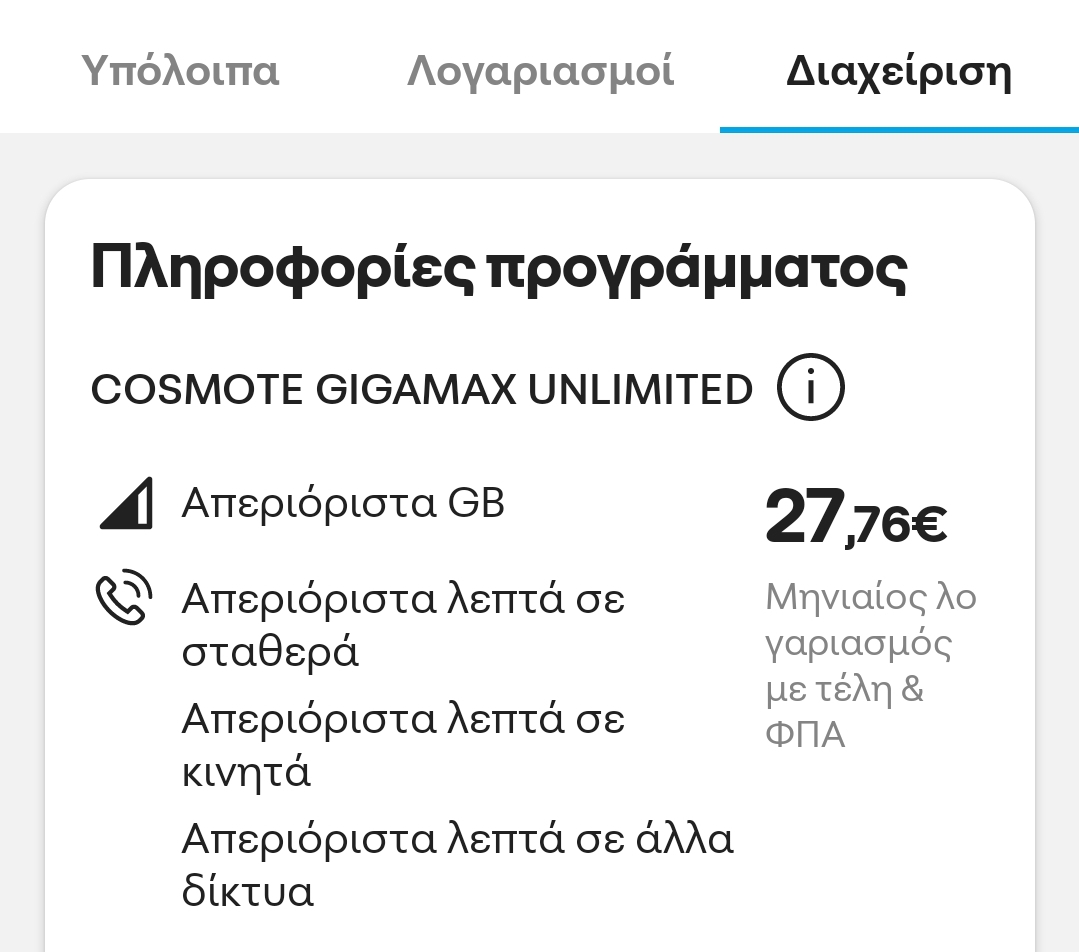Tap the mobile data signal icon
1079x952 pixels.
(x=126, y=504)
